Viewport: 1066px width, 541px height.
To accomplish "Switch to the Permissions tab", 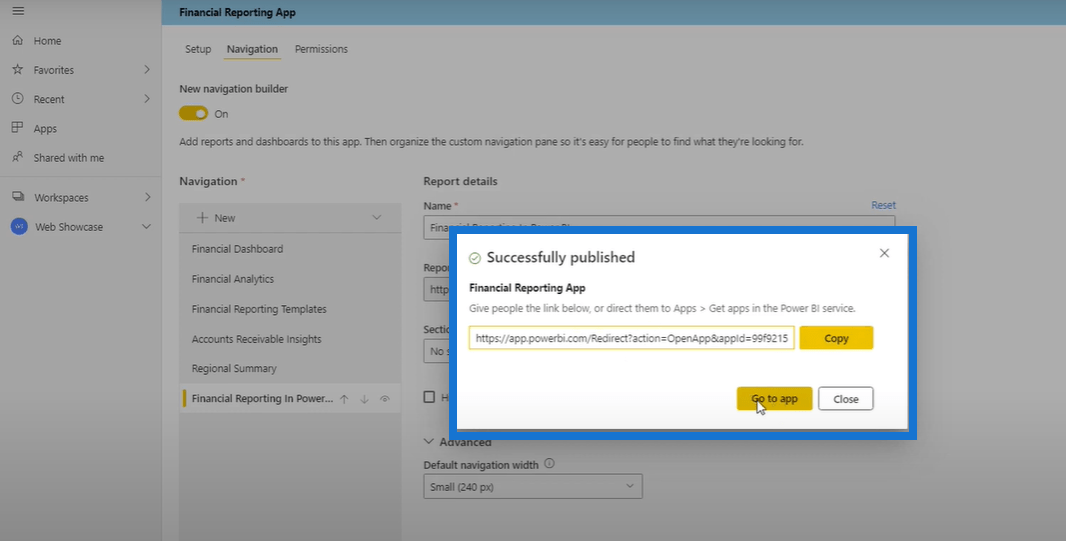I will (321, 49).
